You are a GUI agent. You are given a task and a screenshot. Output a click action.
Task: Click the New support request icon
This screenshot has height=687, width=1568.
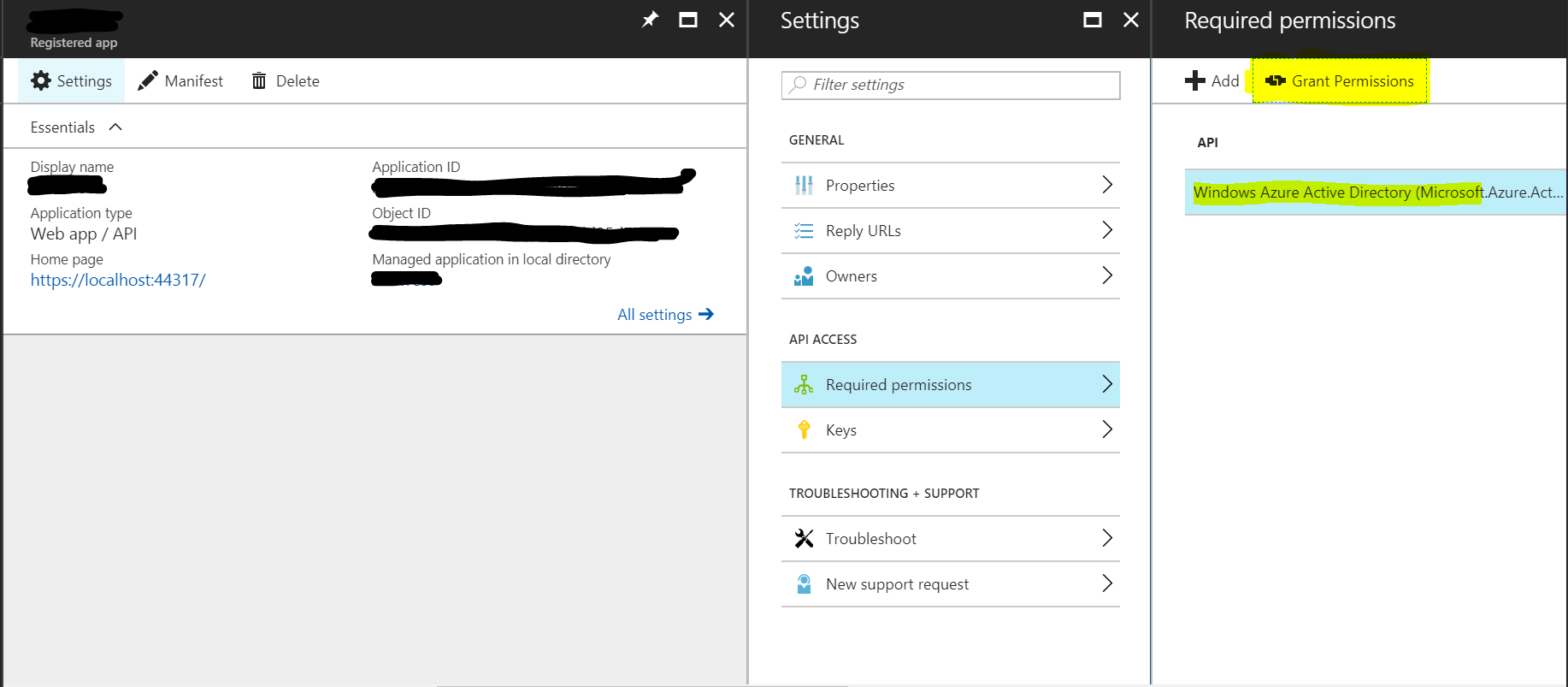(x=804, y=583)
